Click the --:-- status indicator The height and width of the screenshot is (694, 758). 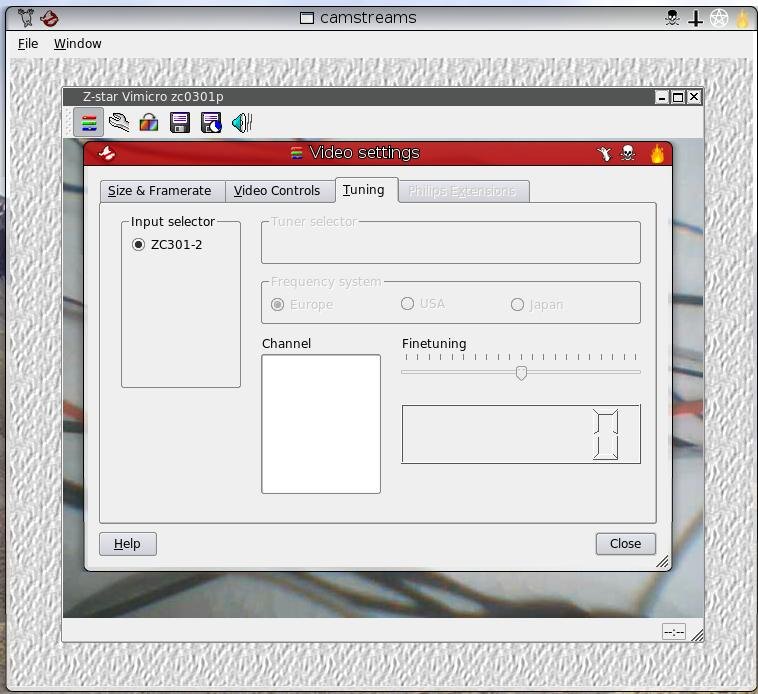tap(674, 632)
